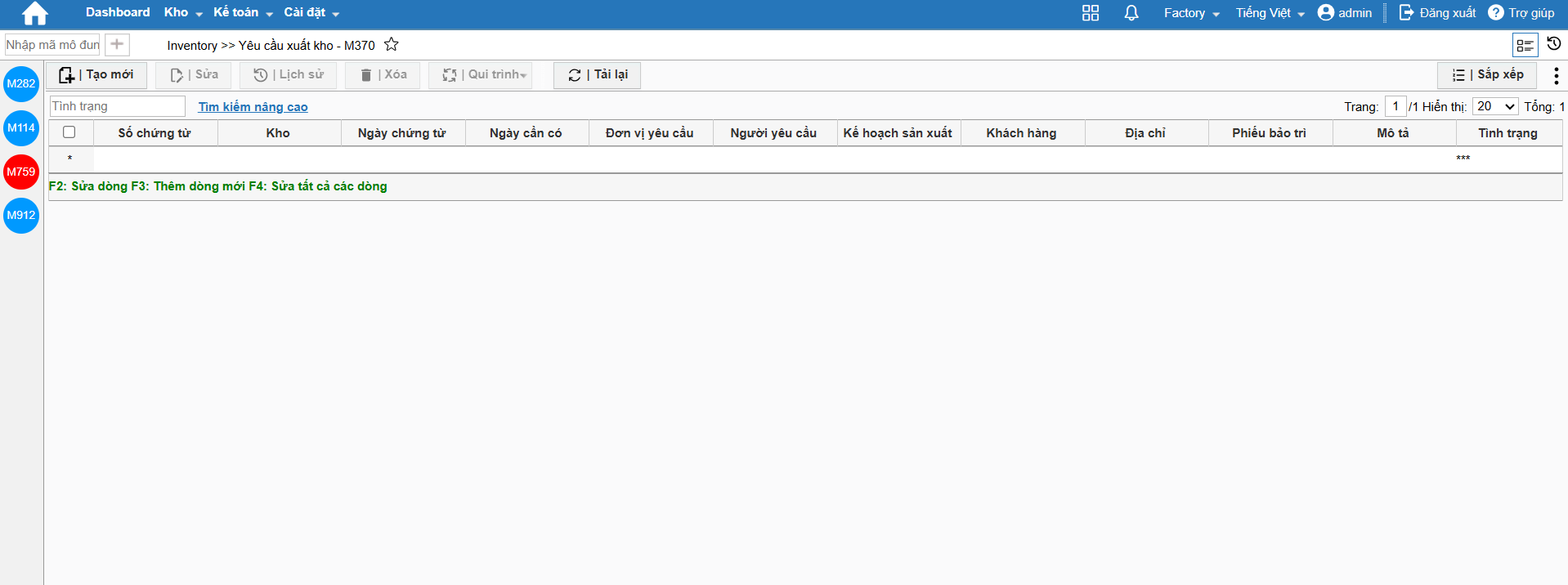This screenshot has width=1568, height=585.
Task: Sort by Người yêu cầu column
Action: (773, 133)
